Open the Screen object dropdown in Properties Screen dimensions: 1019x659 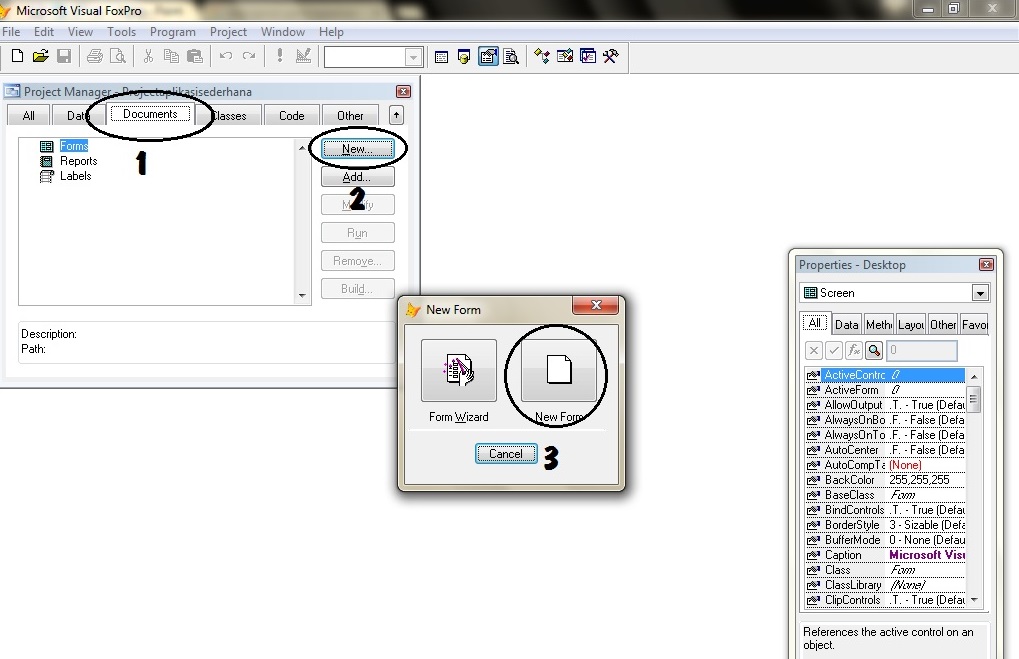point(981,293)
